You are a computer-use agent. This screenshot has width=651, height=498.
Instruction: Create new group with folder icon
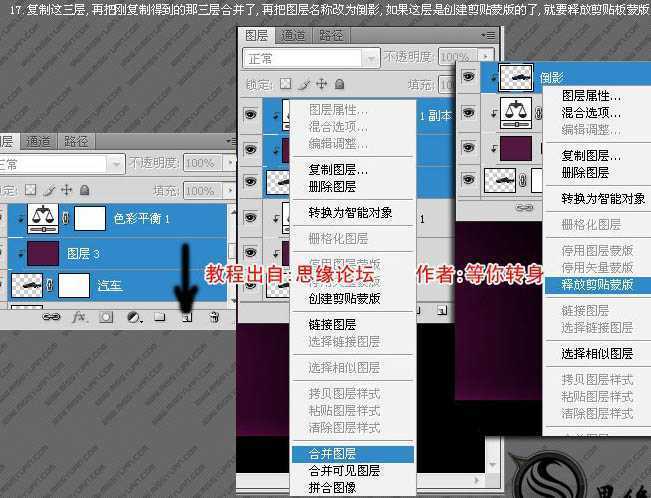160,317
